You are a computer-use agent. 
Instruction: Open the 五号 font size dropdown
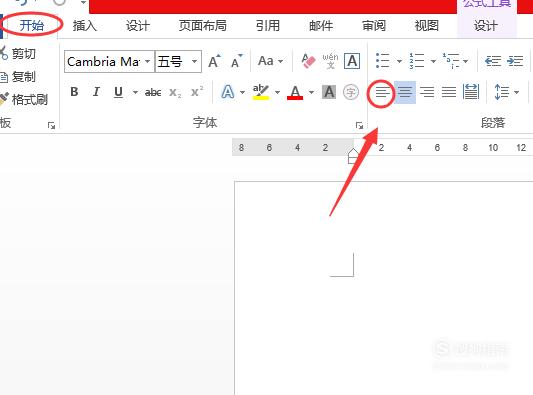pos(194,62)
